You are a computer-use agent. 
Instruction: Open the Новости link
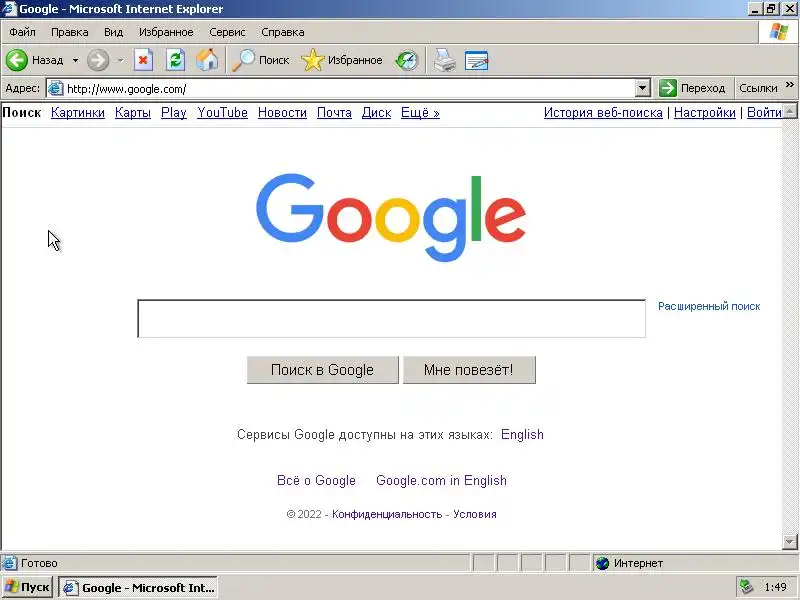pos(282,113)
